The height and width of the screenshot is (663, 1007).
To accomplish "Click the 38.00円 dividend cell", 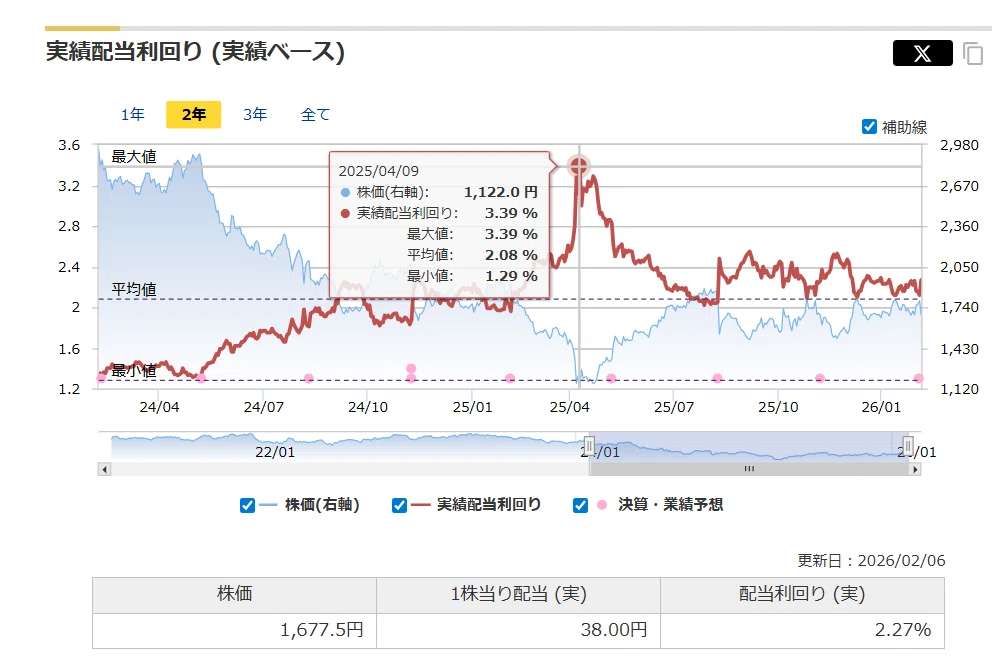I will 518,630.
